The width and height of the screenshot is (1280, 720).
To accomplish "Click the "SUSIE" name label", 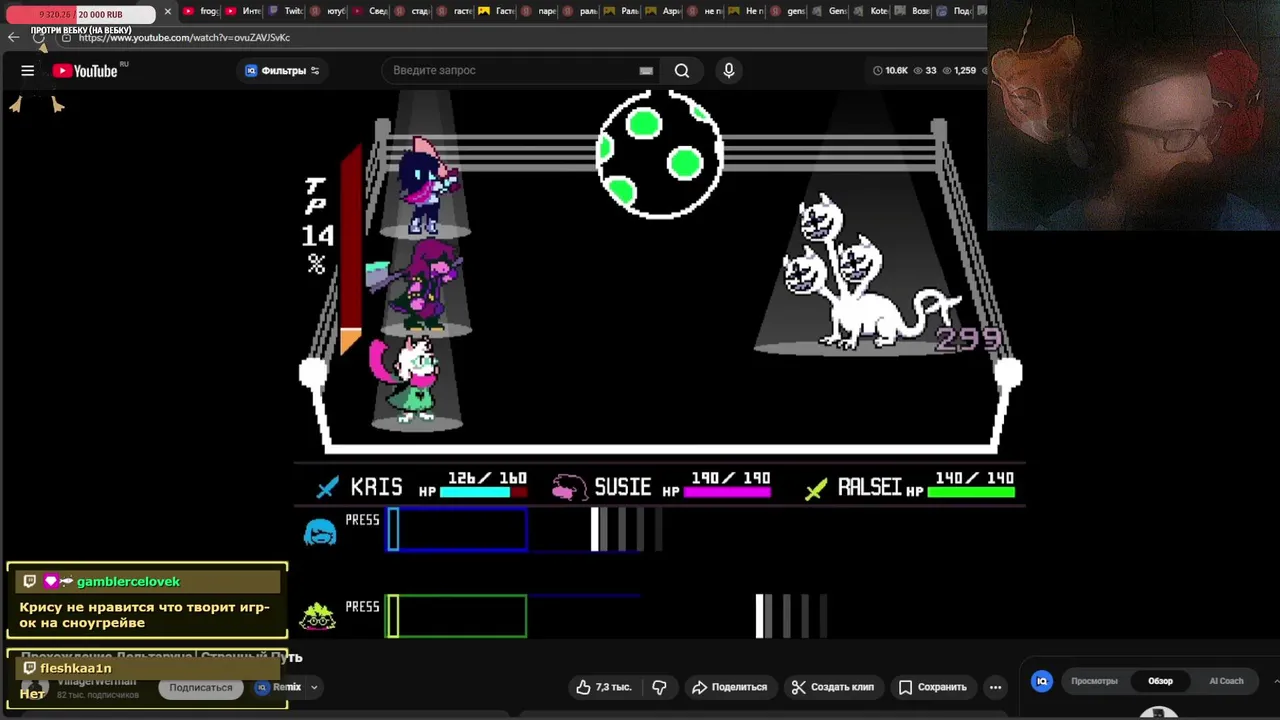I will [x=622, y=488].
